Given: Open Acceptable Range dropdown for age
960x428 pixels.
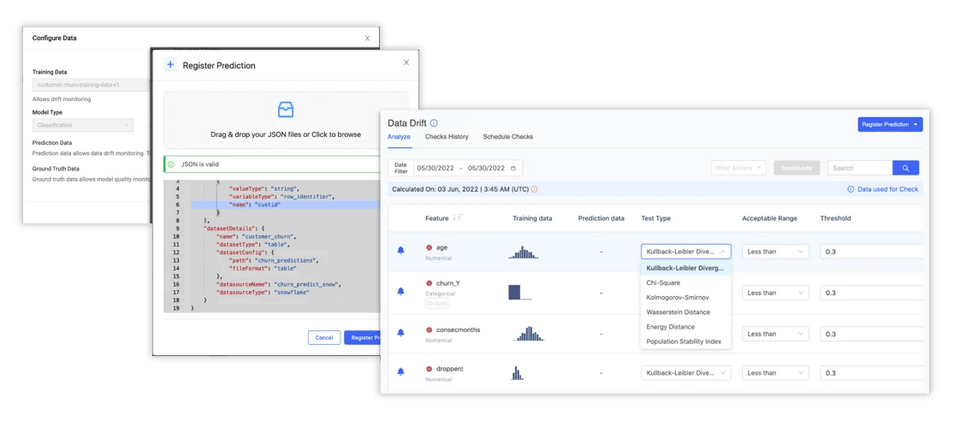Looking at the screenshot, I should (775, 251).
